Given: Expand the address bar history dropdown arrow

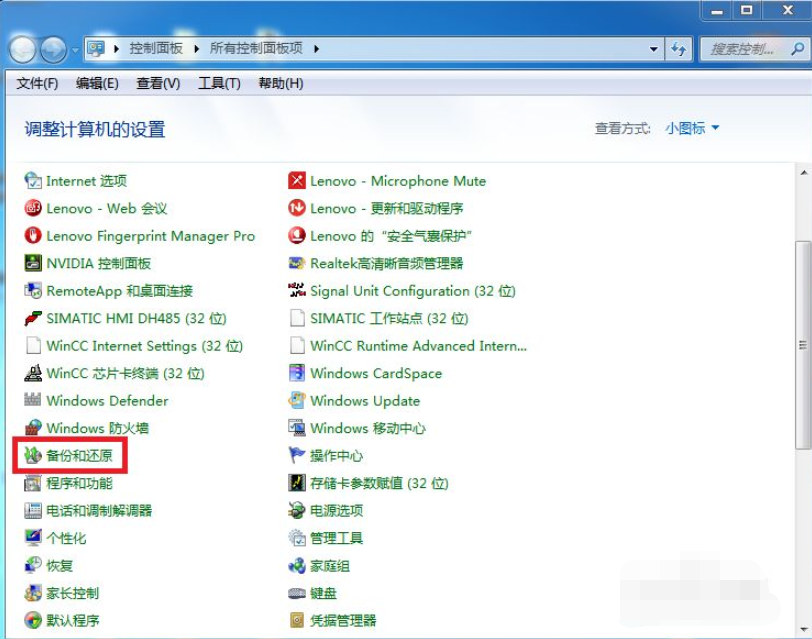Looking at the screenshot, I should click(654, 49).
